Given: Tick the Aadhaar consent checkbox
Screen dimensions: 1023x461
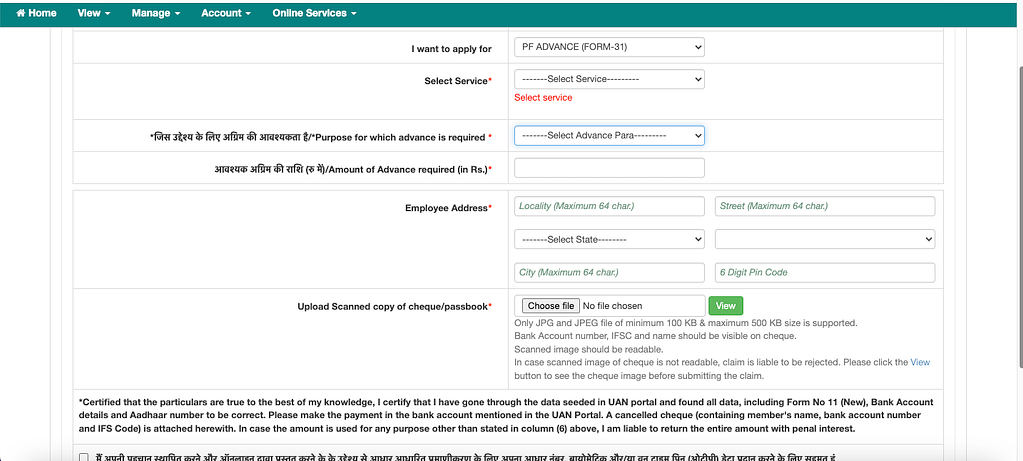Looking at the screenshot, I should tap(84, 458).
